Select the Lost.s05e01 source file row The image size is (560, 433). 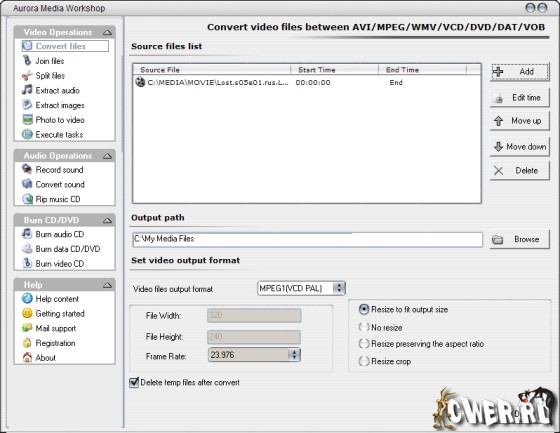coord(307,83)
